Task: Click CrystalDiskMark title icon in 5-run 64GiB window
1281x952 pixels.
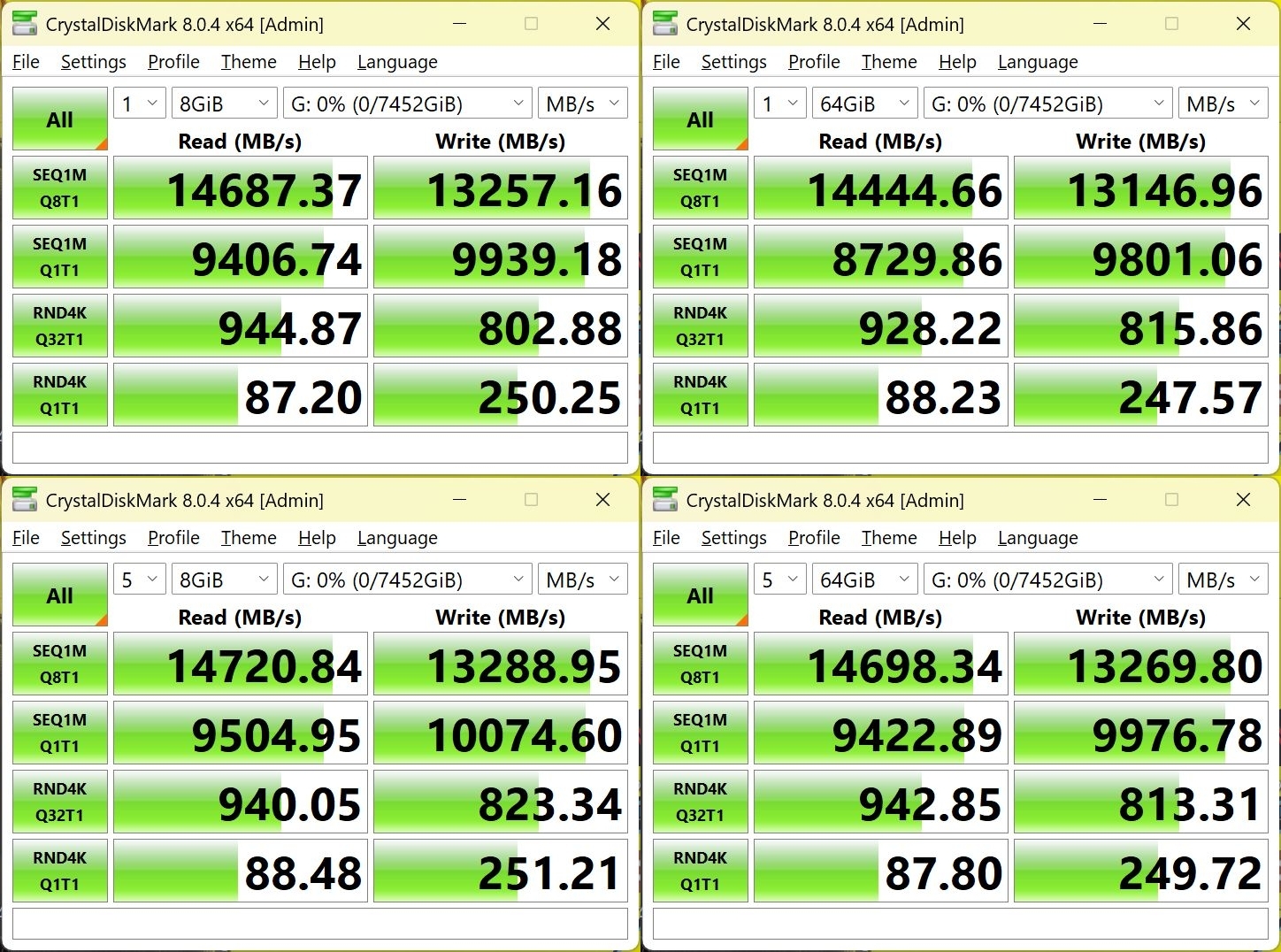Action: [665, 500]
